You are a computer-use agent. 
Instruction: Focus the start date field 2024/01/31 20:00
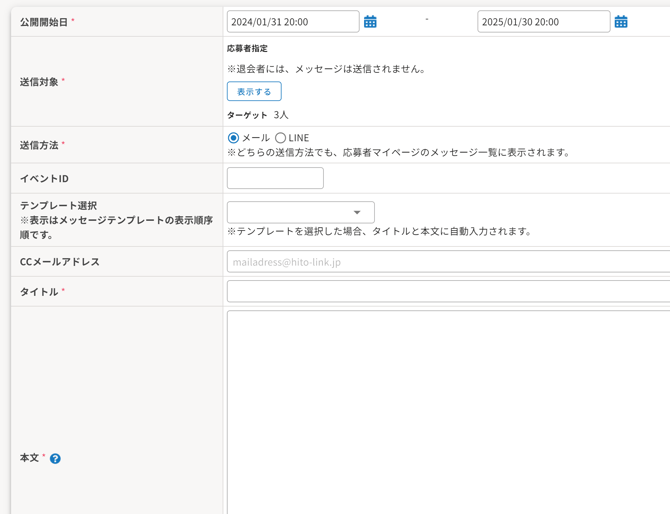(293, 21)
